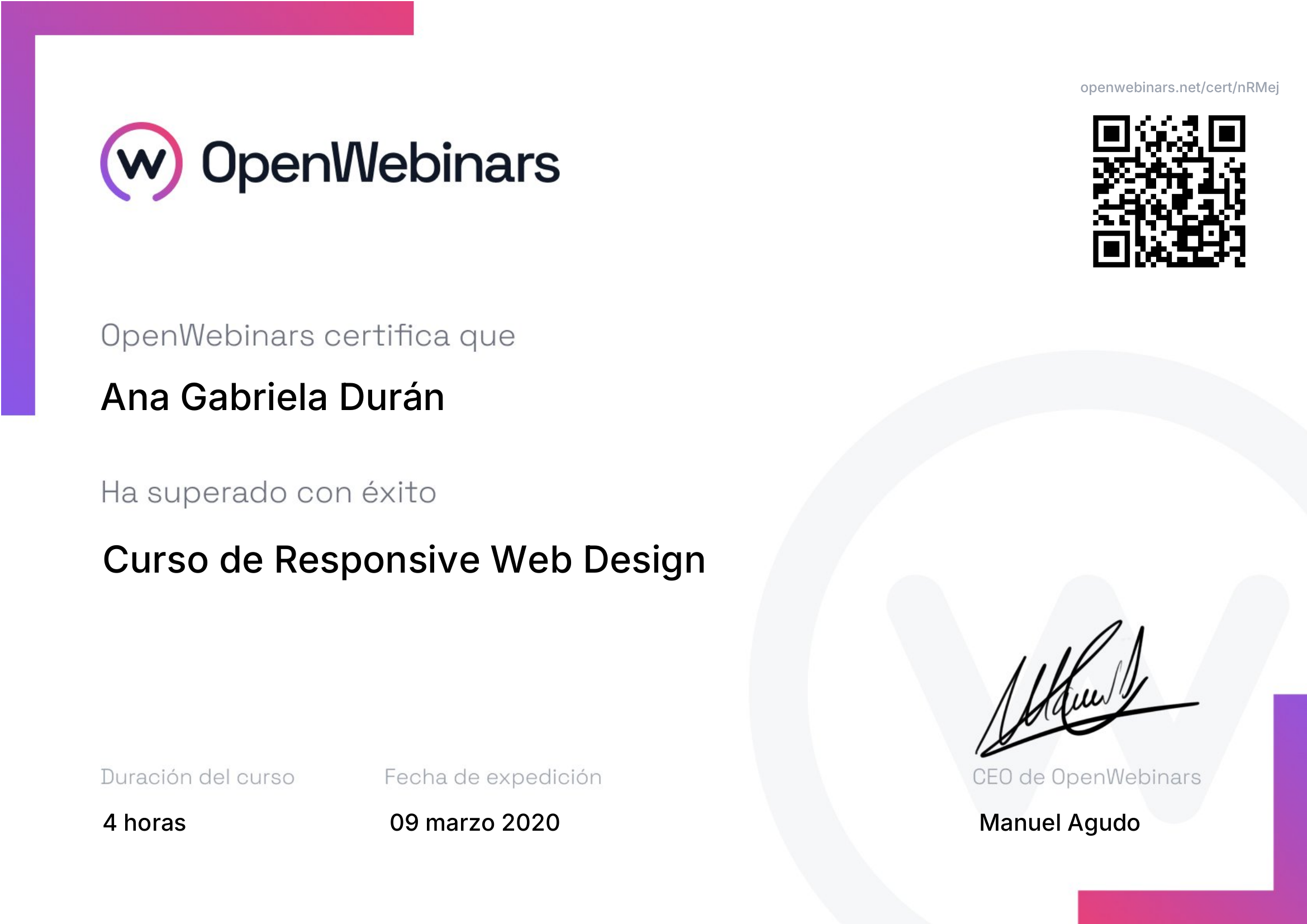
Task: Click the 'Fecha de expedición' label
Action: coord(493,777)
